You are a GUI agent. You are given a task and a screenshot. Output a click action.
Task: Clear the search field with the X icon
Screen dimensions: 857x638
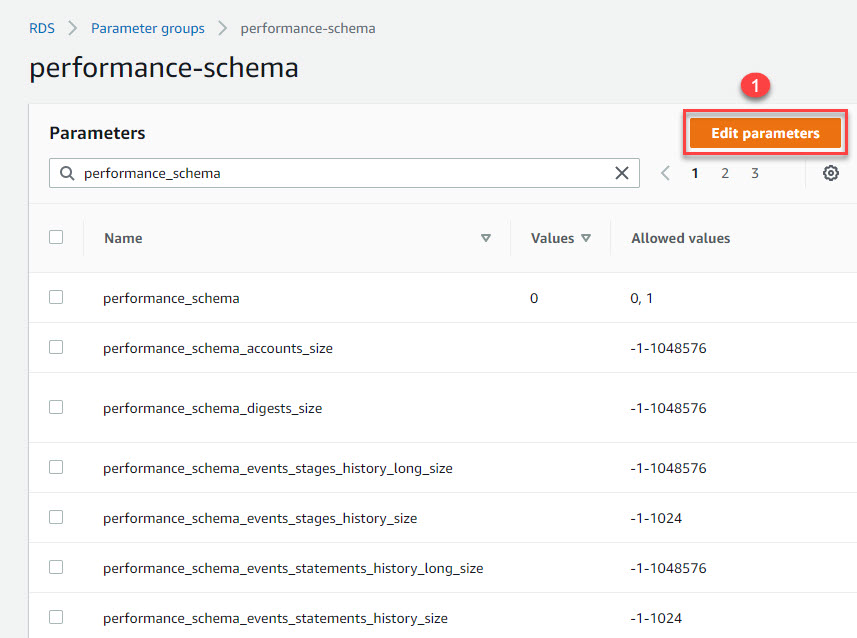coord(622,173)
